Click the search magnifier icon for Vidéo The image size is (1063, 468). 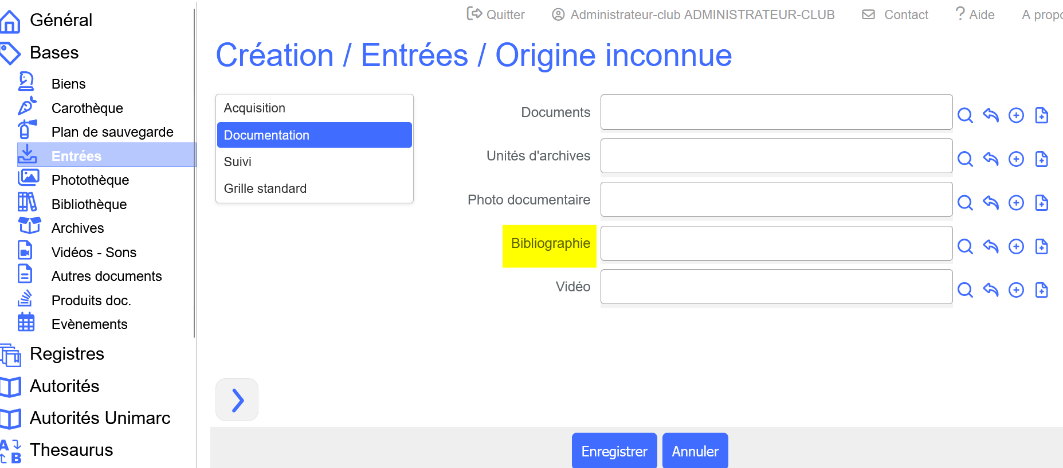coord(965,290)
